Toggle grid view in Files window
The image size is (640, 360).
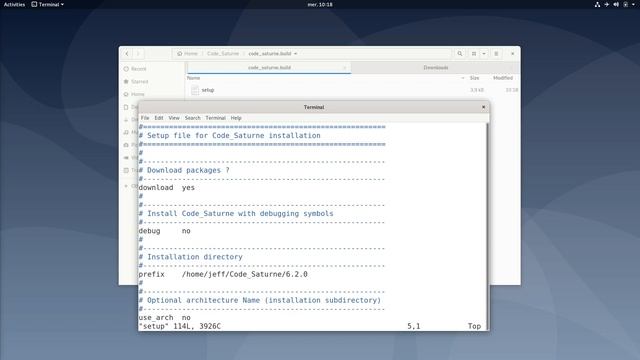click(x=474, y=53)
